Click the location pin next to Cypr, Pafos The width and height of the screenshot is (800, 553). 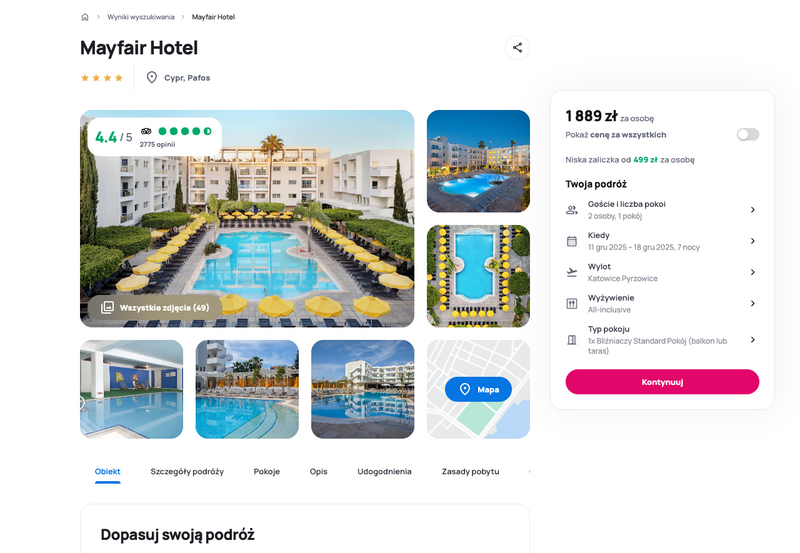pos(152,78)
